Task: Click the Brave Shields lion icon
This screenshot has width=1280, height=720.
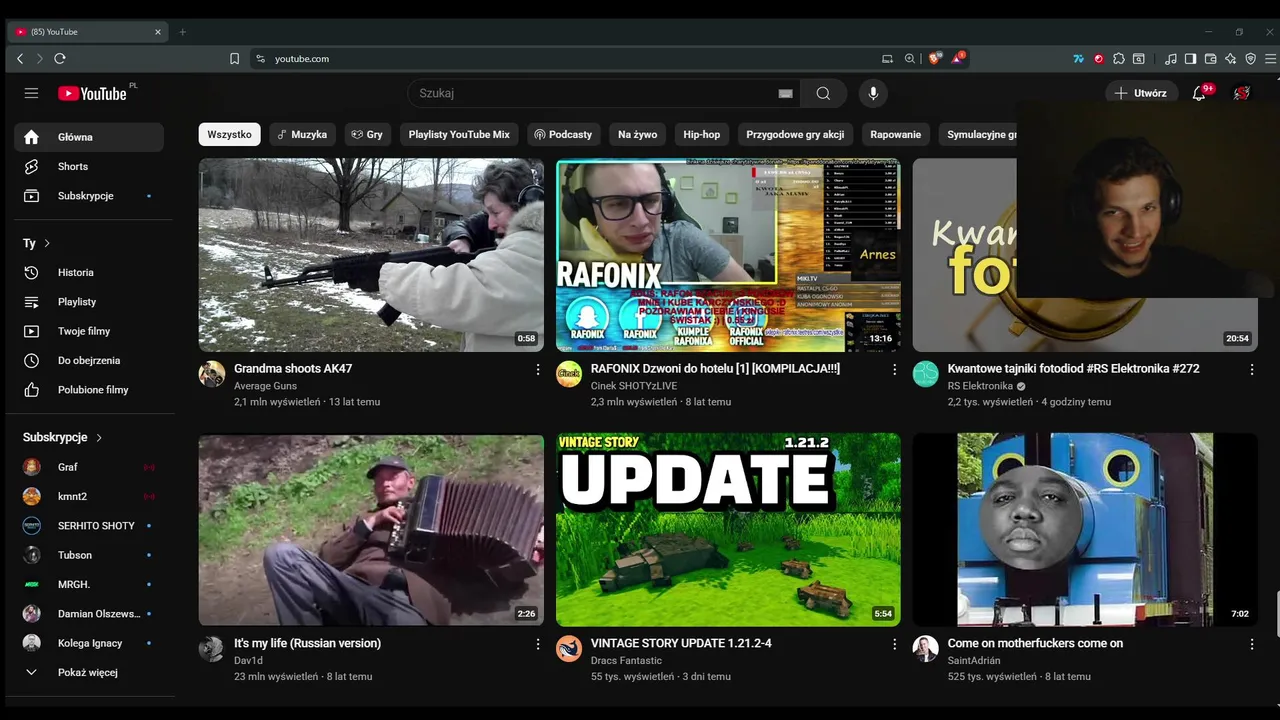Action: (935, 59)
